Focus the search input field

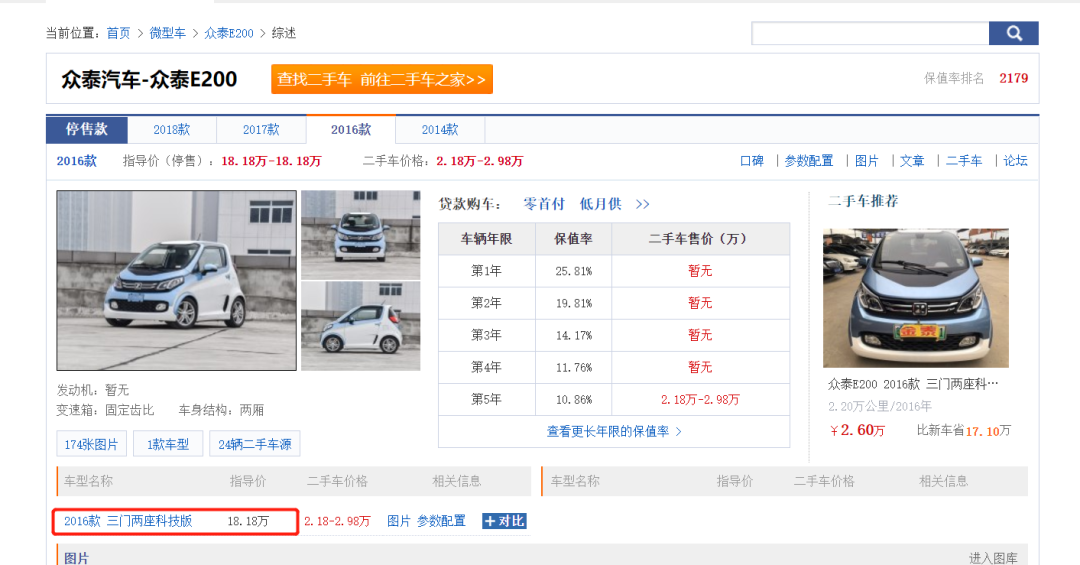point(870,33)
